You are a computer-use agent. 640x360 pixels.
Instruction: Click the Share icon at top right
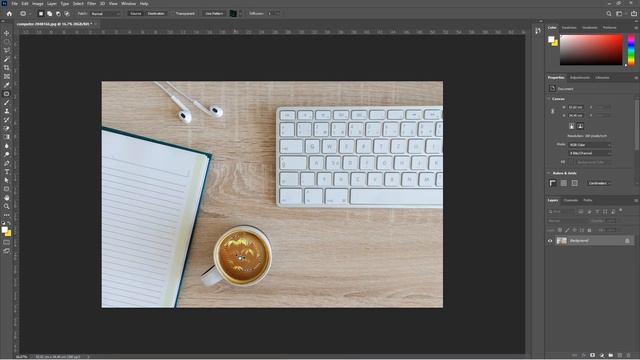(633, 13)
